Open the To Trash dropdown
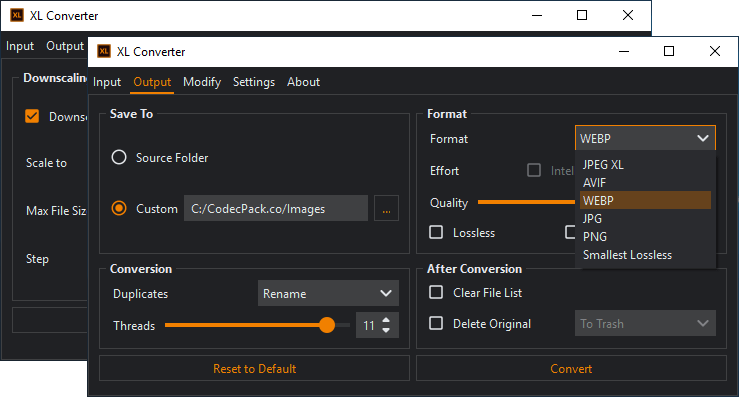The image size is (739, 397). tap(645, 323)
